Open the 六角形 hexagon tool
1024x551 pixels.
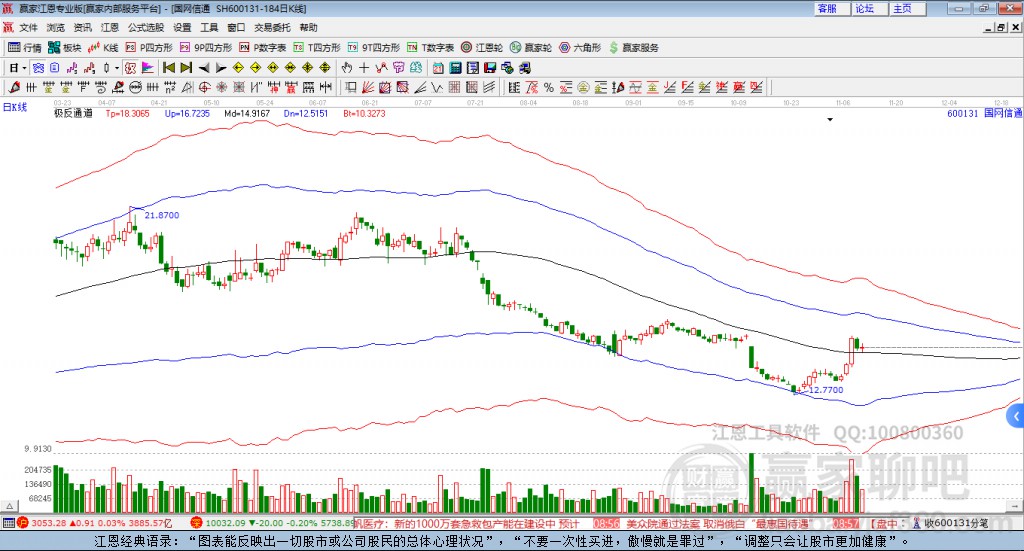click(x=580, y=48)
